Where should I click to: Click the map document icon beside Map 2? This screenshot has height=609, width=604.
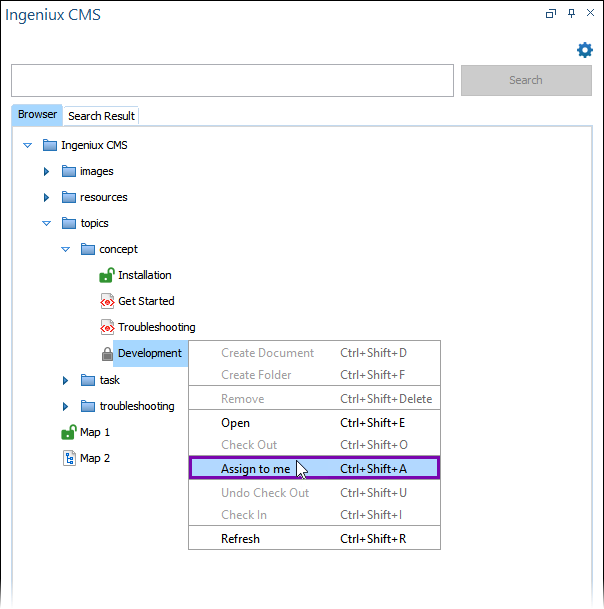point(69,458)
